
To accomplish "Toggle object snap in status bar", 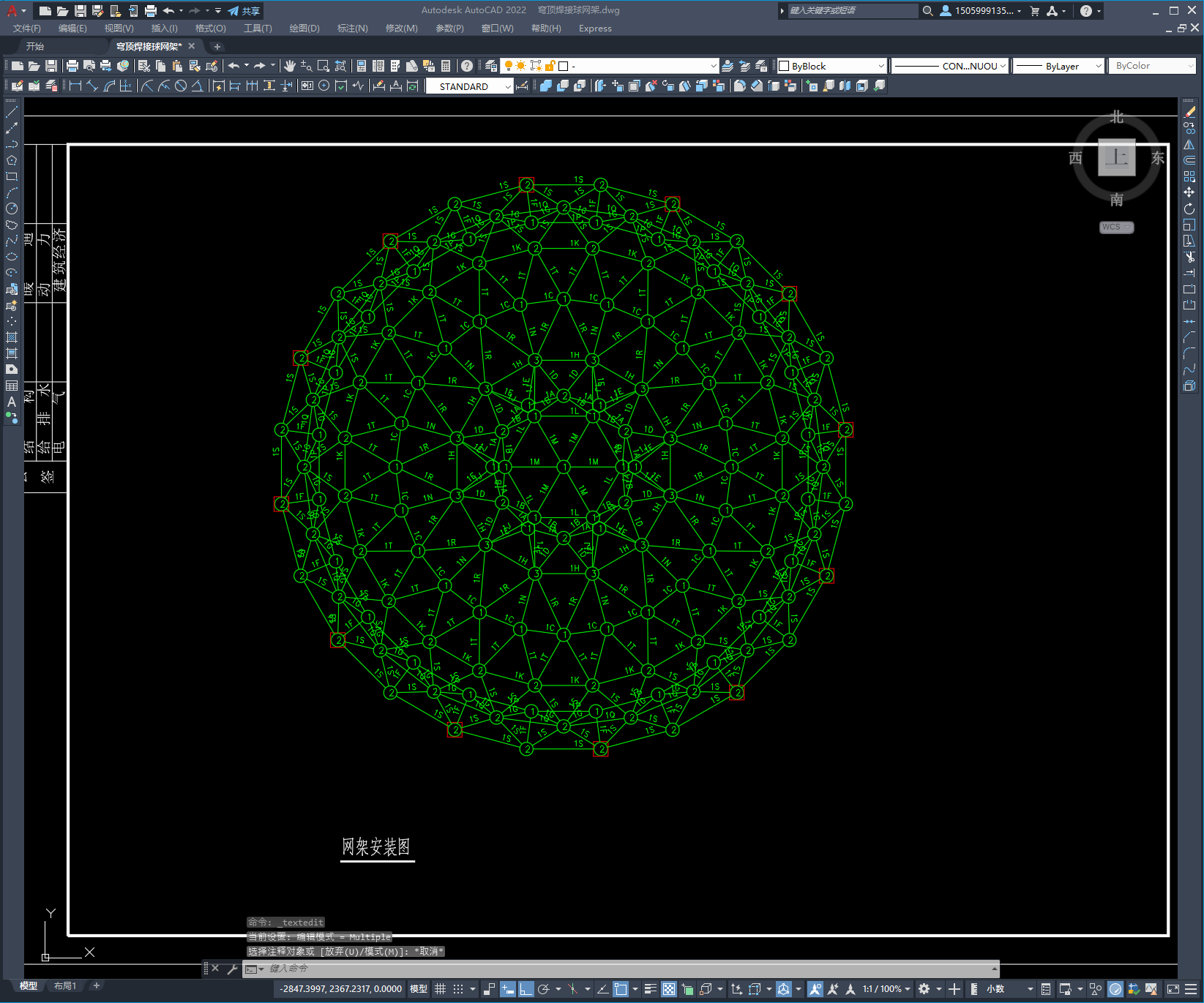I will [621, 989].
